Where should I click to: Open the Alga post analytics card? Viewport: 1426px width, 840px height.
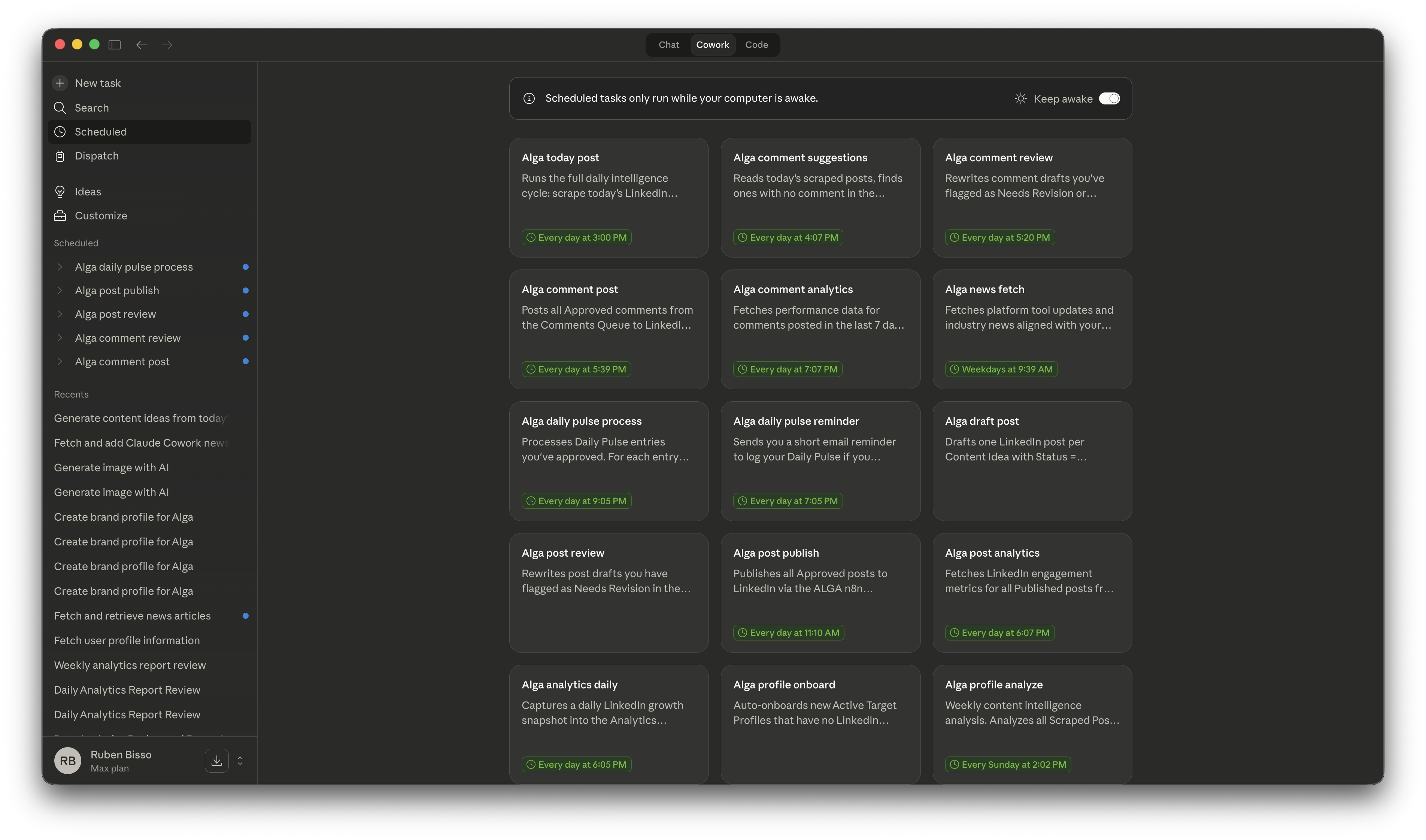pos(1032,593)
